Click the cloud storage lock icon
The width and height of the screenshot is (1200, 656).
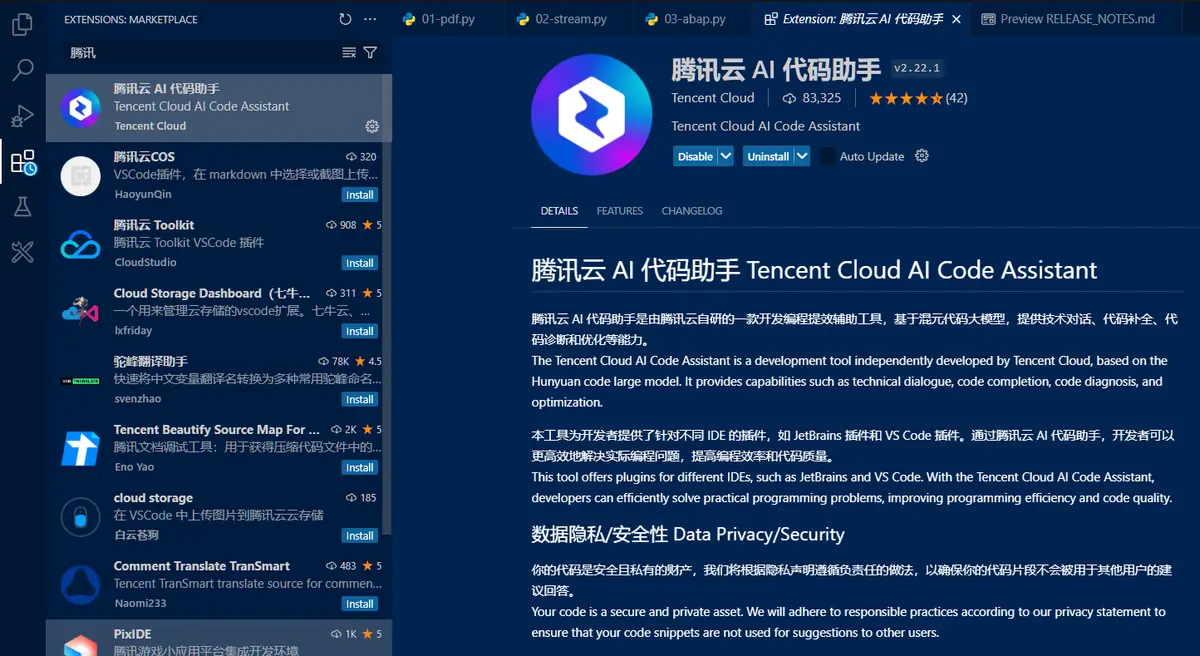[x=80, y=516]
